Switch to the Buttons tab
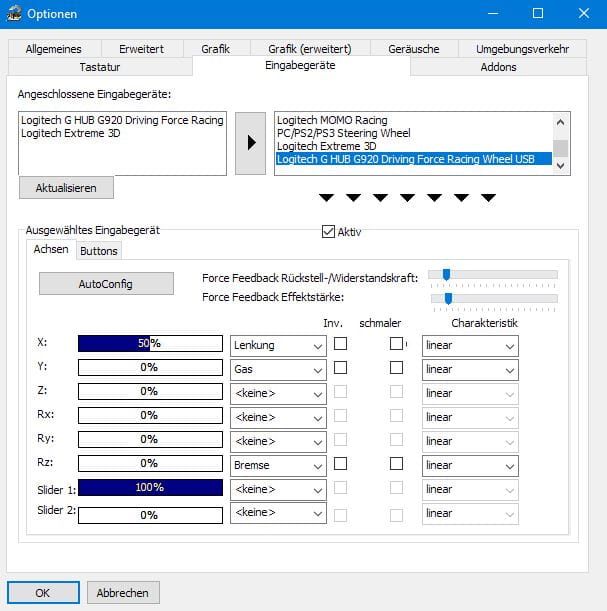This screenshot has width=607, height=611. [x=99, y=251]
